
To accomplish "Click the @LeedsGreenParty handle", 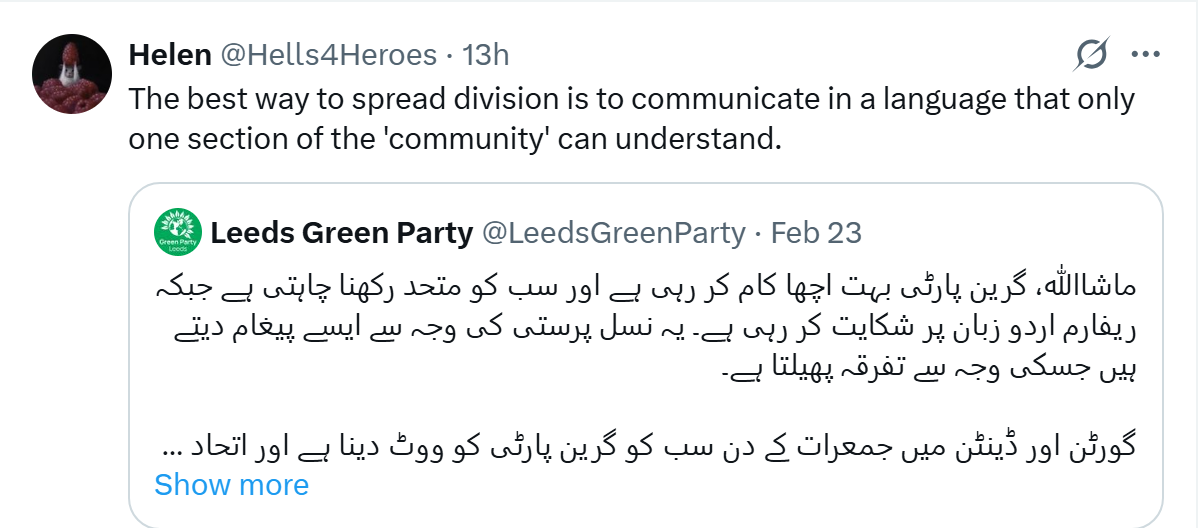I will [613, 233].
